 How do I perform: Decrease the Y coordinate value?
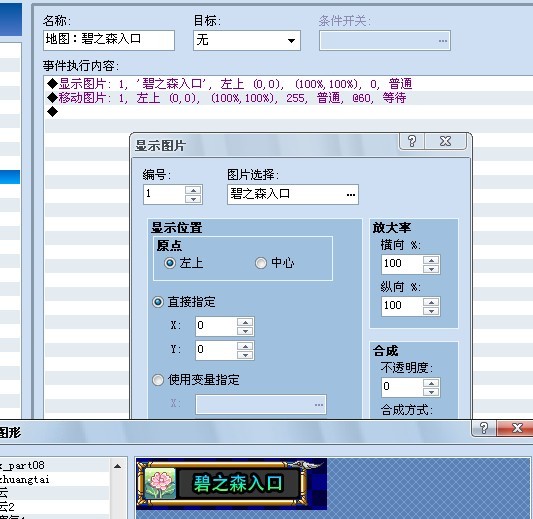click(x=245, y=355)
